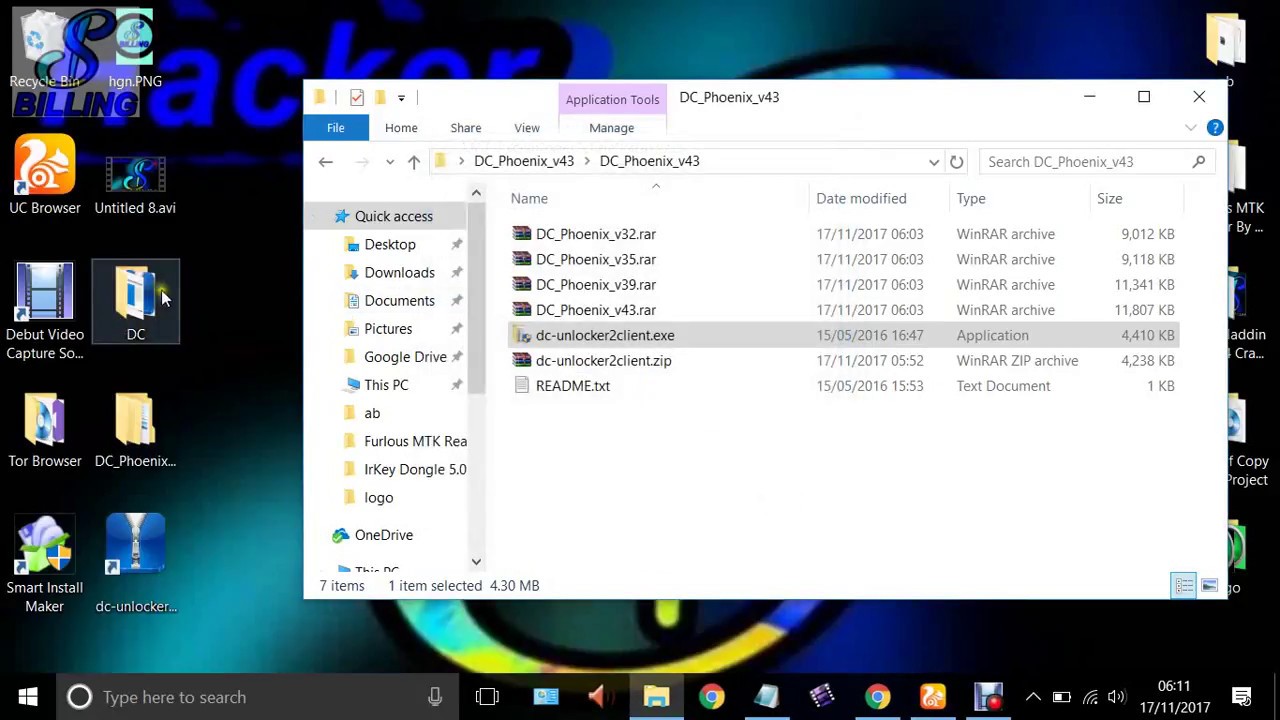The width and height of the screenshot is (1280, 720).
Task: Select Downloads in navigation pane
Action: 399,272
